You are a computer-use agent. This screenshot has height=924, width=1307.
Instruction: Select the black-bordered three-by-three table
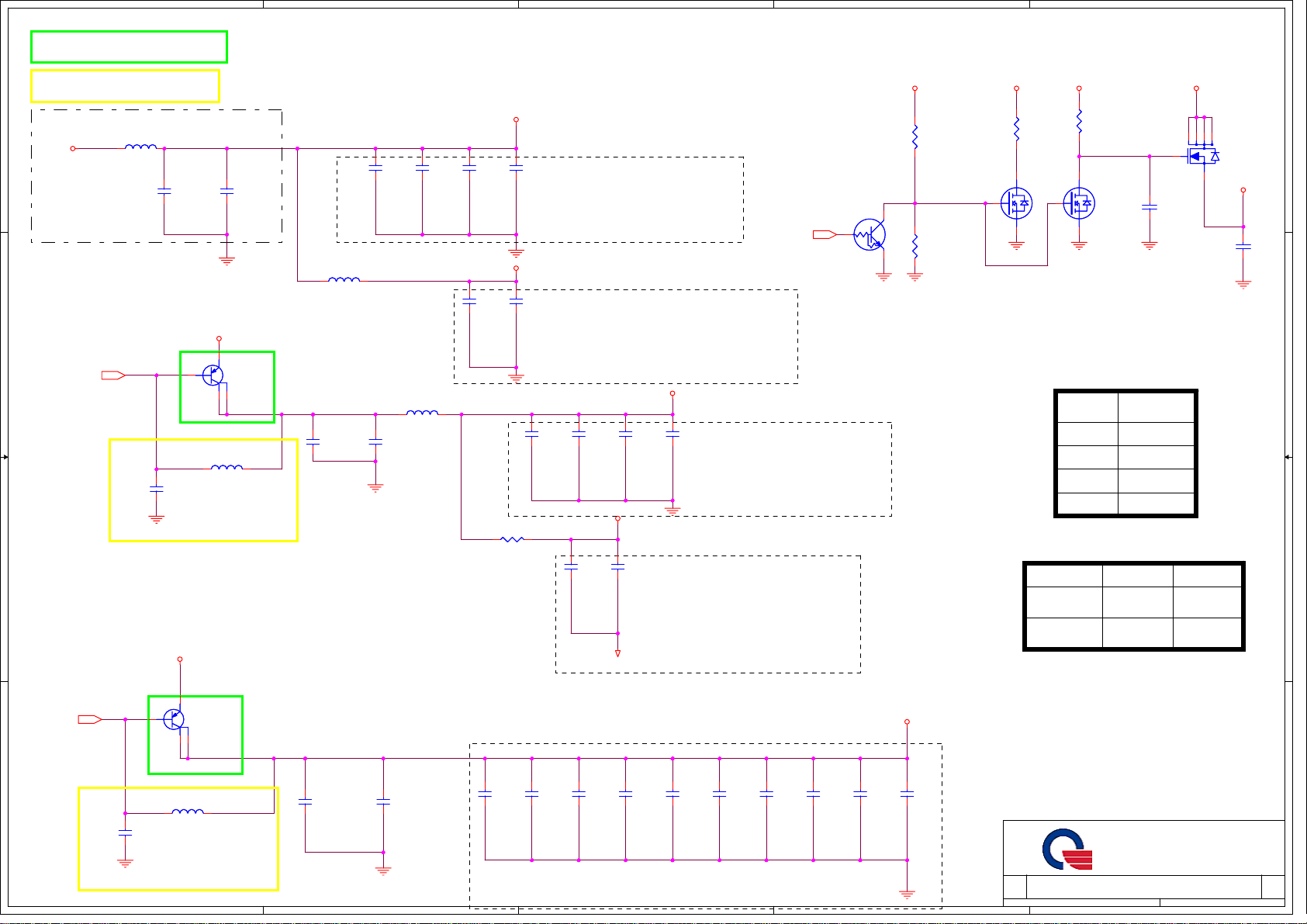[1134, 606]
